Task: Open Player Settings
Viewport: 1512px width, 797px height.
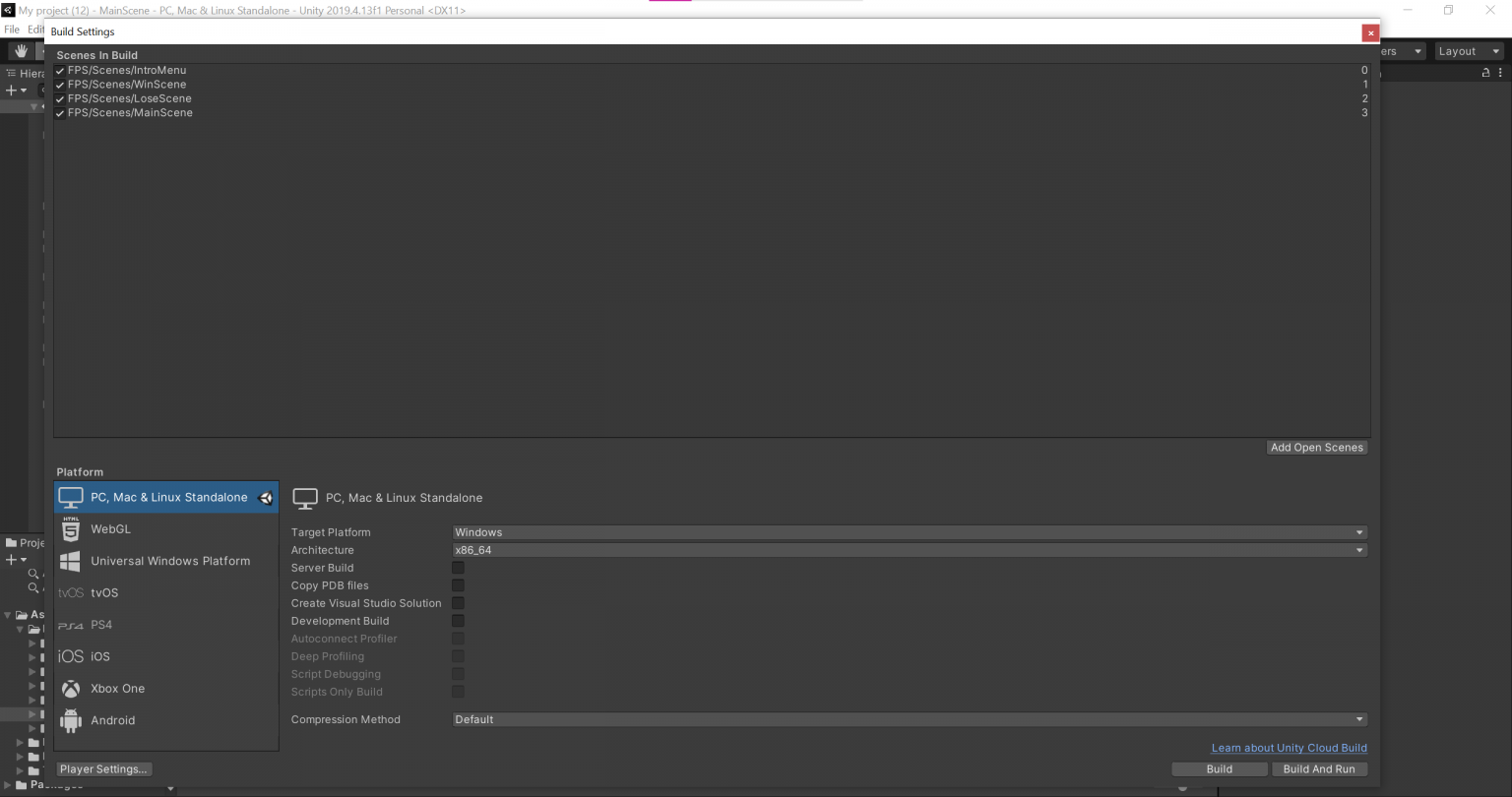Action: pyautogui.click(x=103, y=768)
